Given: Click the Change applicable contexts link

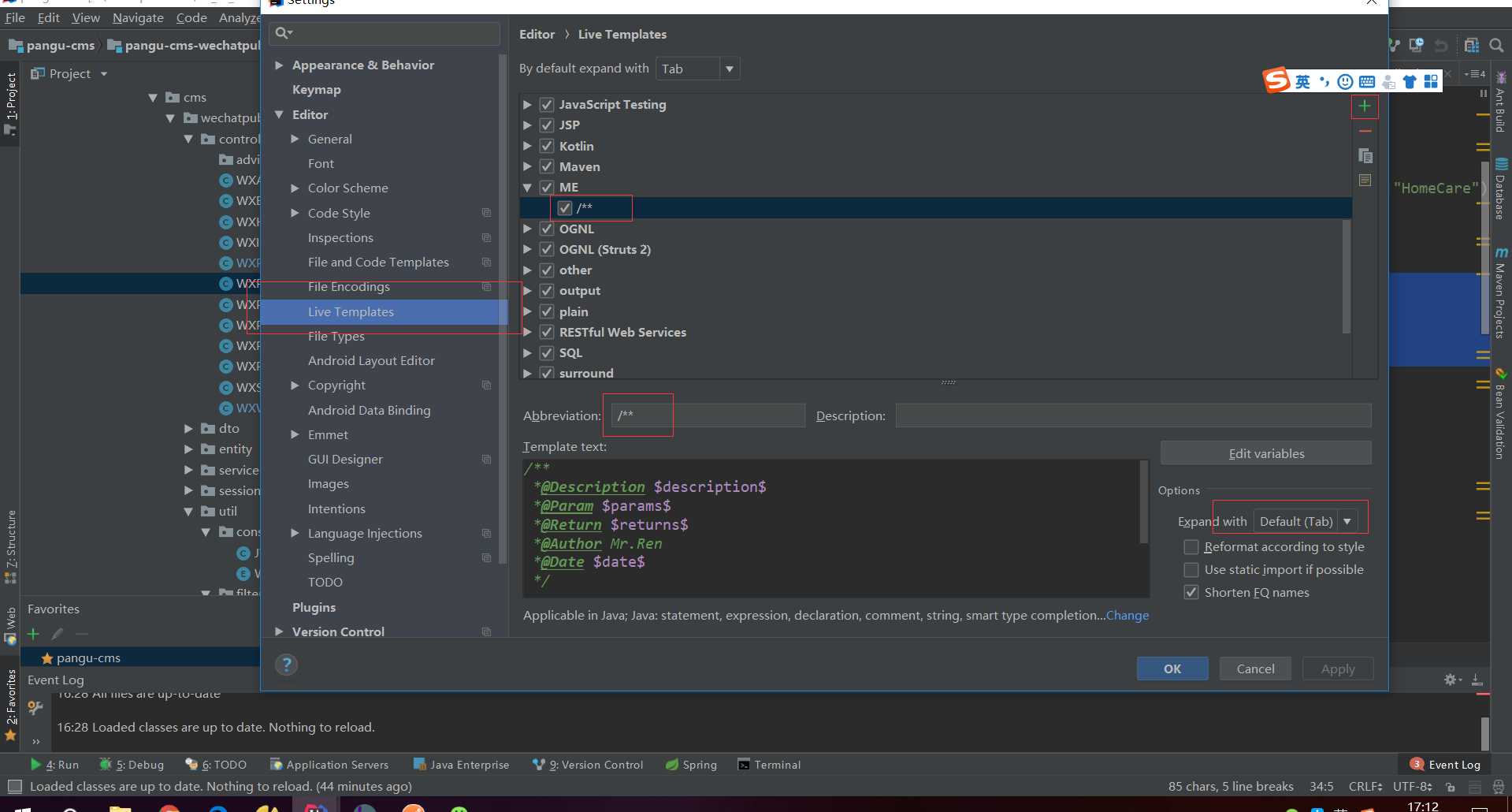Looking at the screenshot, I should 1127,615.
